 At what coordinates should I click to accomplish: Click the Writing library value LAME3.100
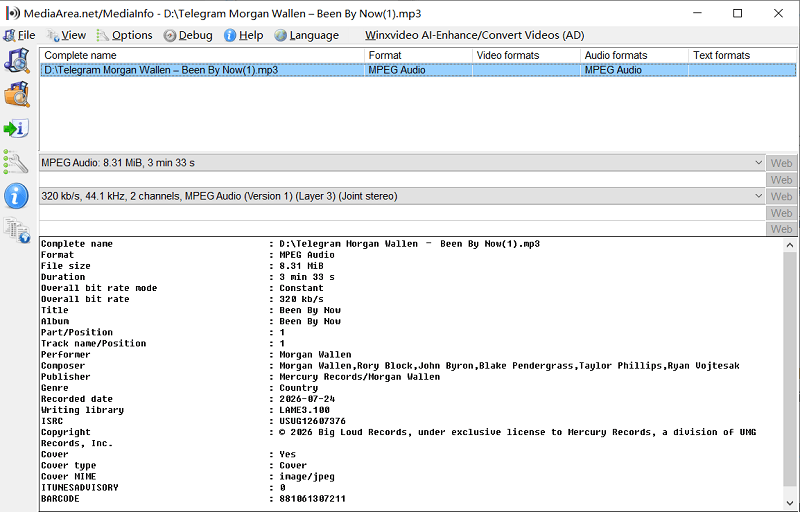pos(304,410)
